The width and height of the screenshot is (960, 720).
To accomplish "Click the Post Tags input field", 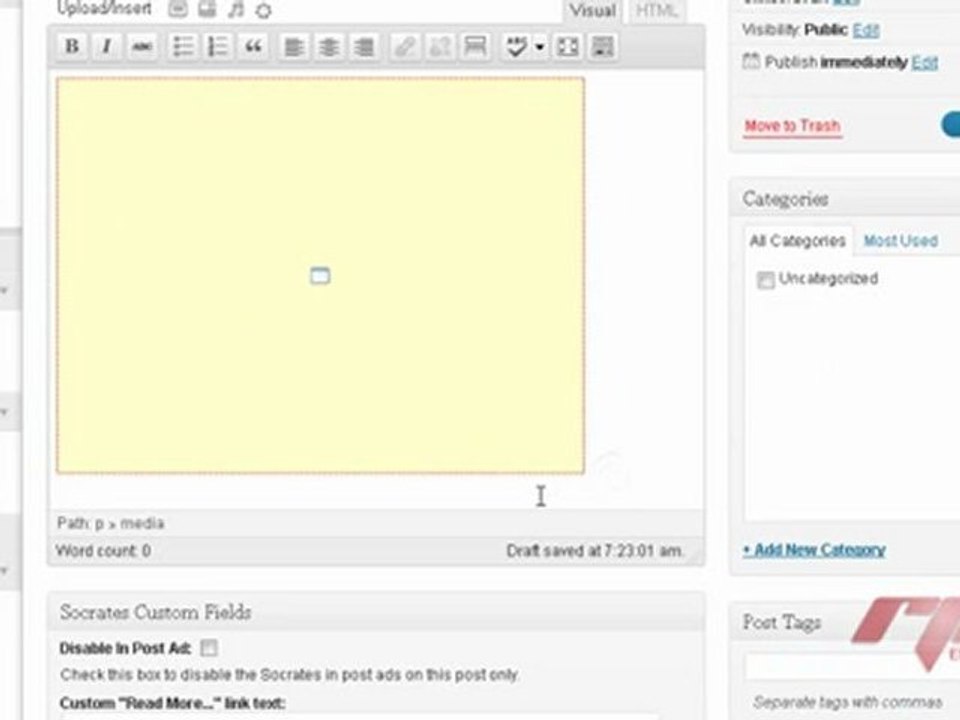I will click(852, 667).
